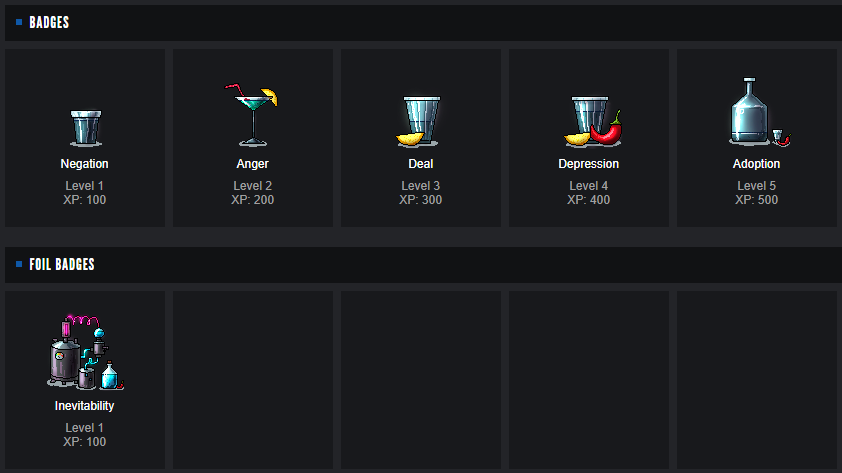The image size is (842, 473).
Task: Click the BADGES section header
Action: [49, 22]
